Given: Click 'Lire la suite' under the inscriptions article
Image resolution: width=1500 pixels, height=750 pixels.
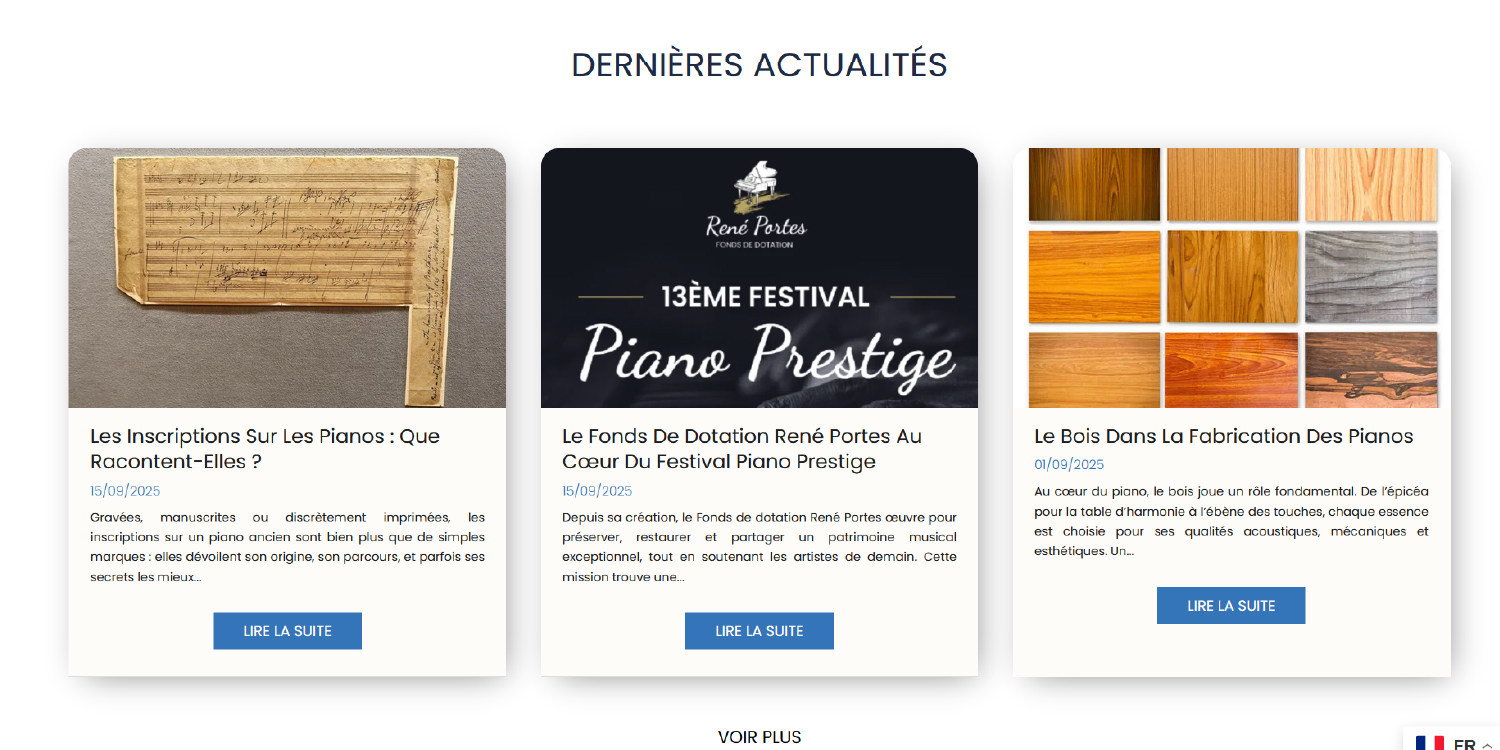Looking at the screenshot, I should click(287, 631).
